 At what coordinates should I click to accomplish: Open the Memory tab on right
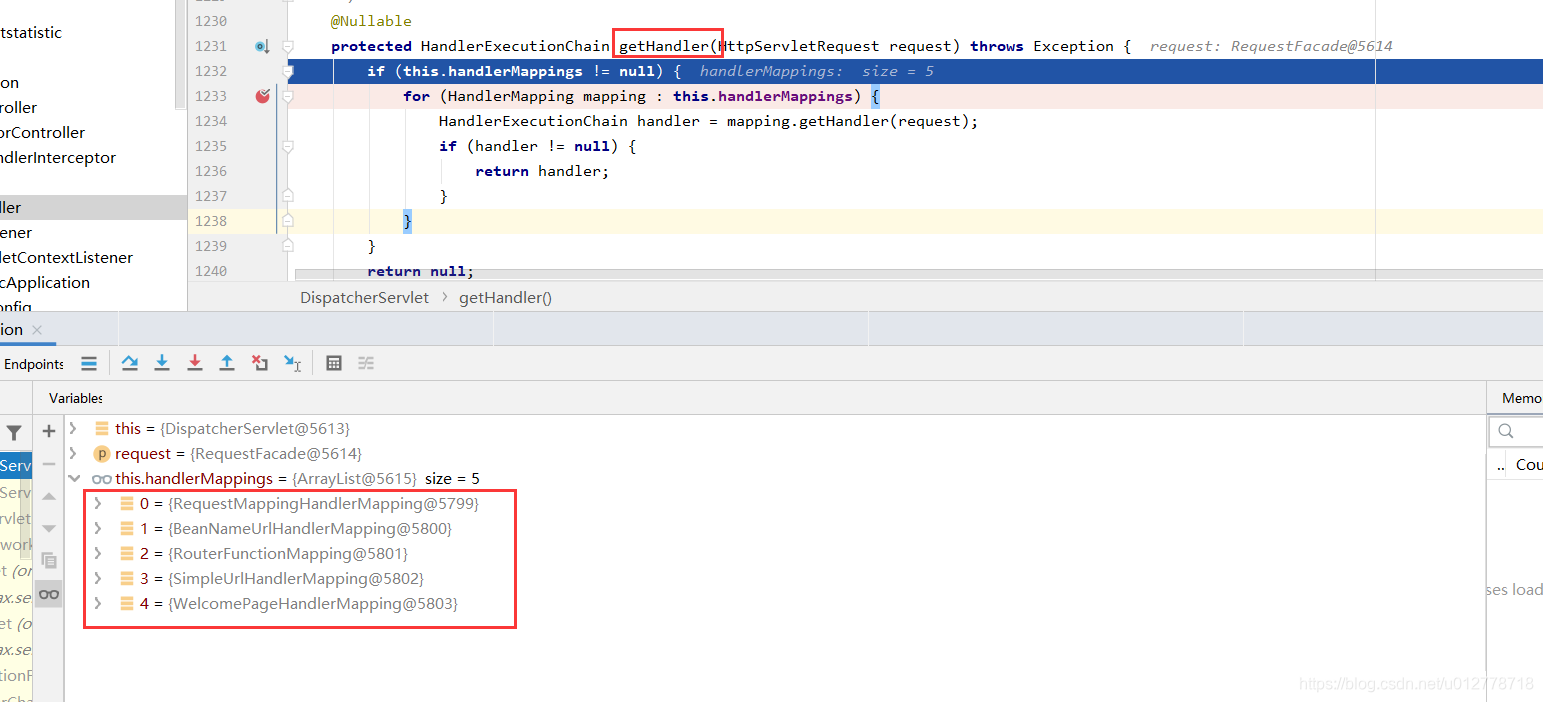tap(1521, 398)
